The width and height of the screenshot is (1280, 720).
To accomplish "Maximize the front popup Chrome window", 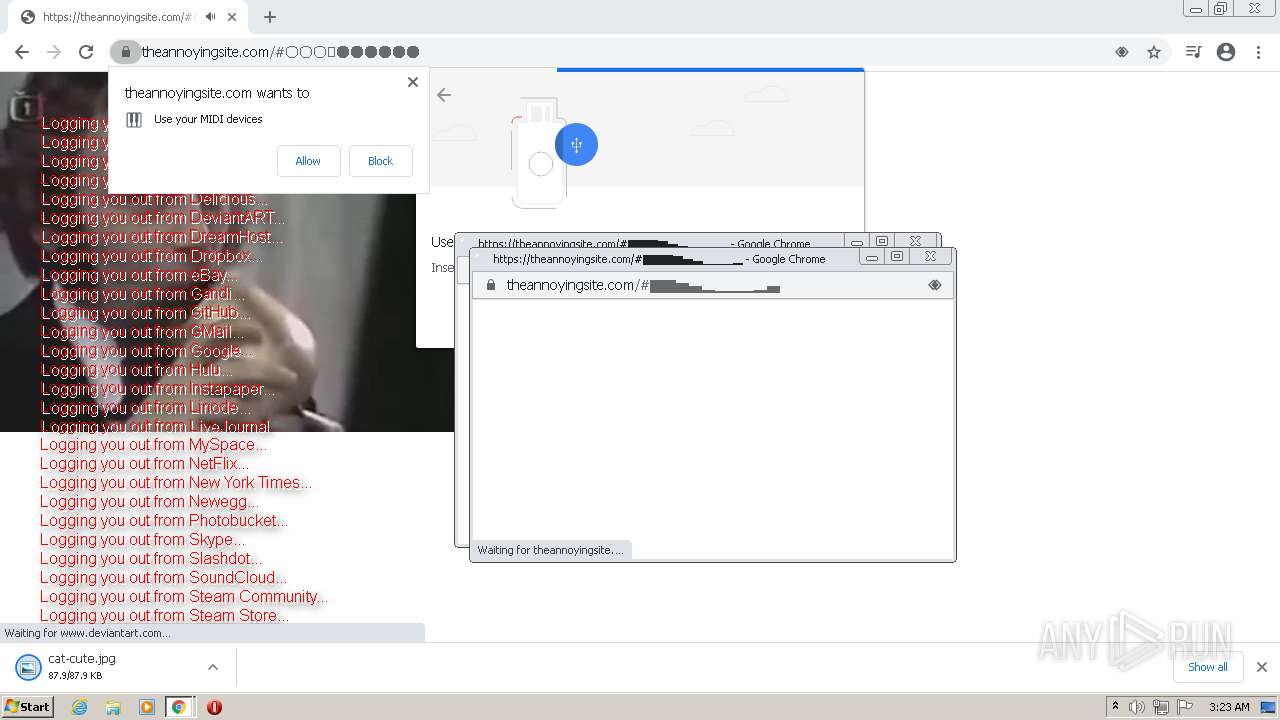I will (897, 256).
